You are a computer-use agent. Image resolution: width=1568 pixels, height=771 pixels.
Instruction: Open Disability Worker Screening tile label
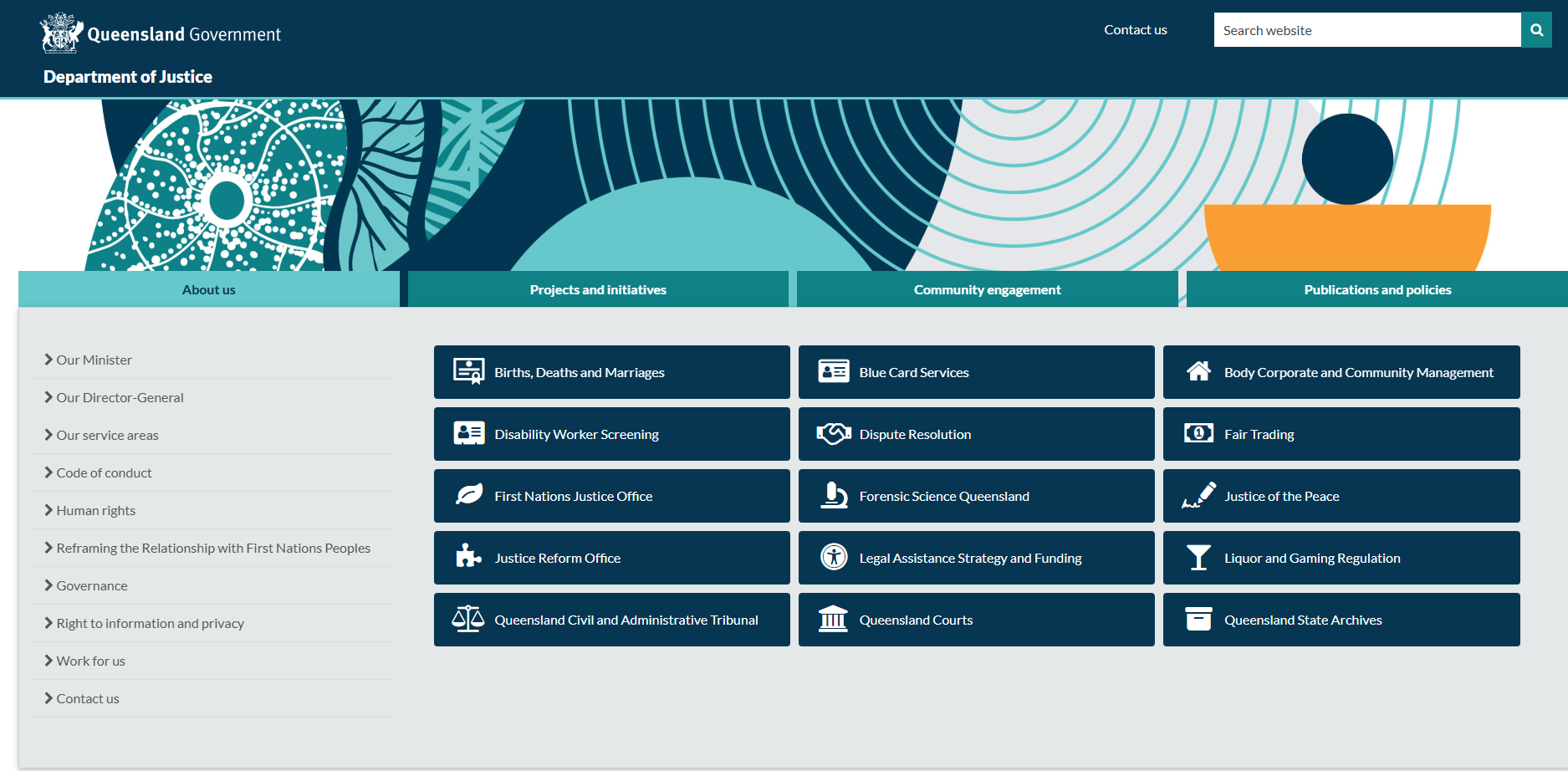(x=576, y=434)
